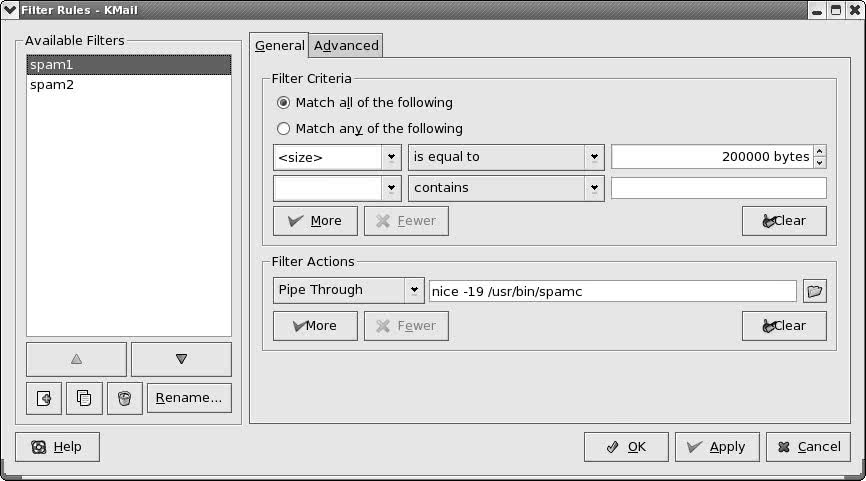Increase the size bytes value
The width and height of the screenshot is (866, 481).
coord(820,151)
